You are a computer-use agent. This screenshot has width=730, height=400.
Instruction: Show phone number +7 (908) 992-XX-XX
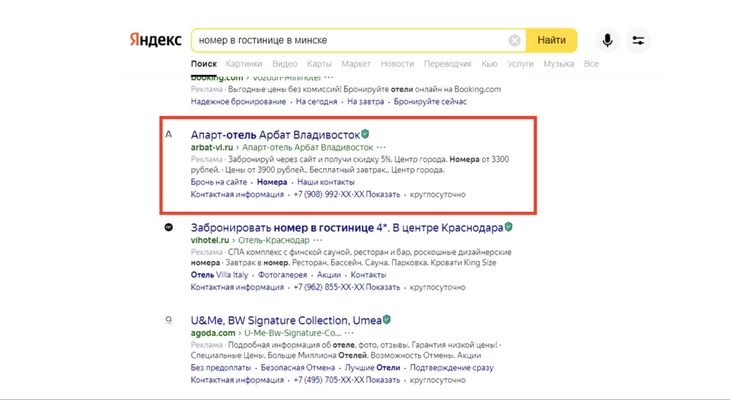[347, 195]
